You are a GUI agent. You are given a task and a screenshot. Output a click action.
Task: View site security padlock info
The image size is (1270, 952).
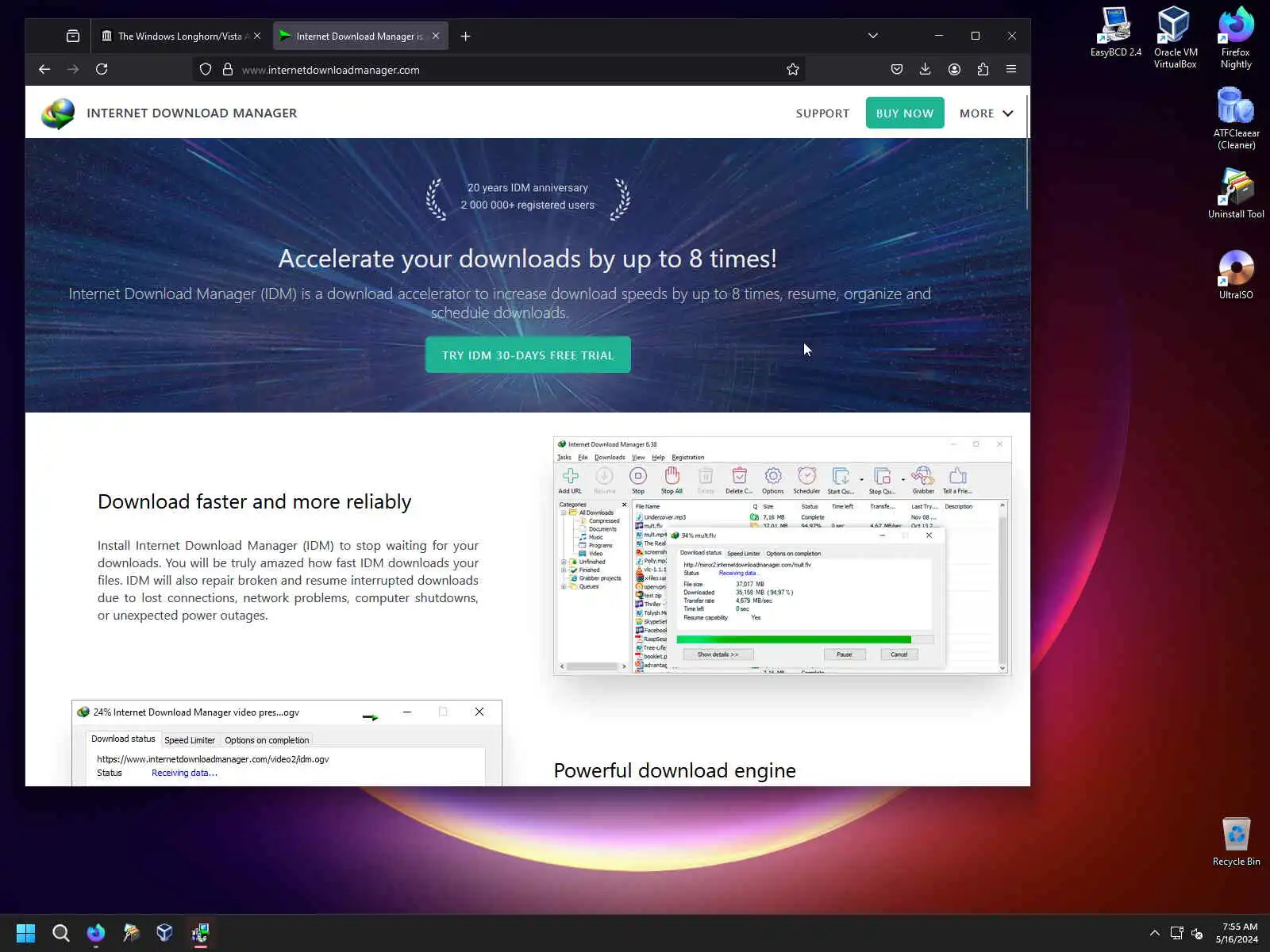(x=228, y=70)
